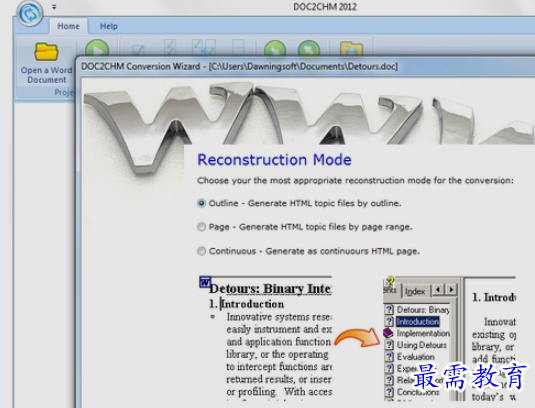Click the DOC2CHM 2012 main window title
535x408 pixels.
click(x=325, y=7)
